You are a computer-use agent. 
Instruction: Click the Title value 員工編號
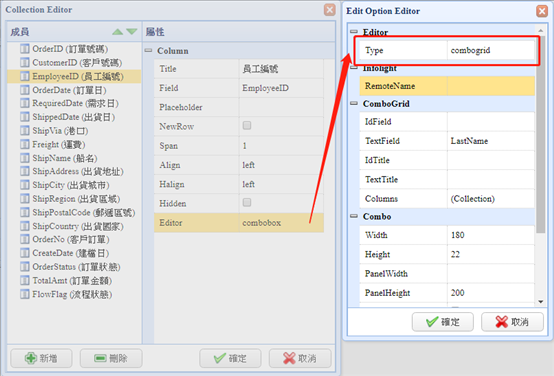[x=281, y=69]
